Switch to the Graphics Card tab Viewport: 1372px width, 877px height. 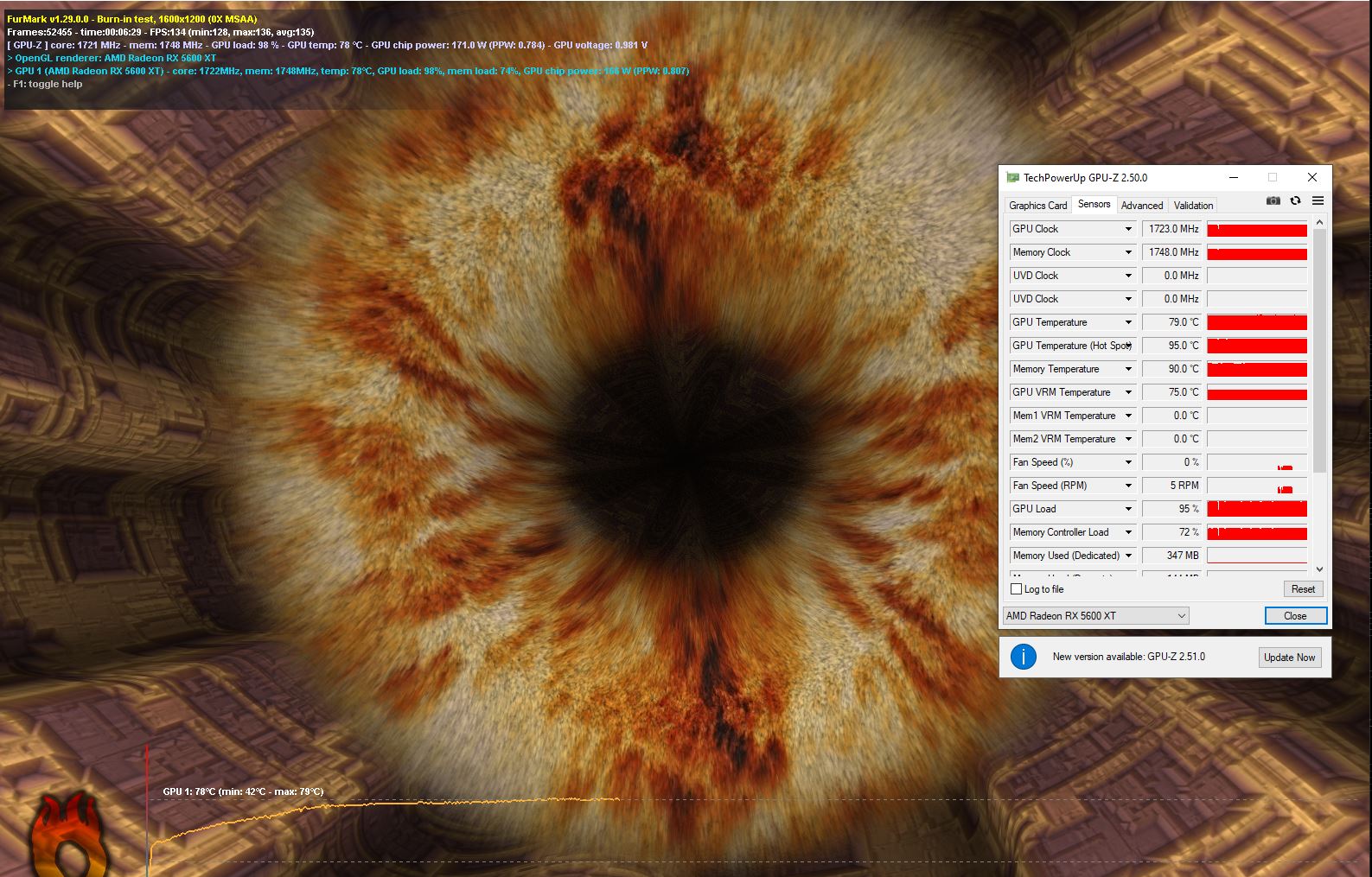1037,206
